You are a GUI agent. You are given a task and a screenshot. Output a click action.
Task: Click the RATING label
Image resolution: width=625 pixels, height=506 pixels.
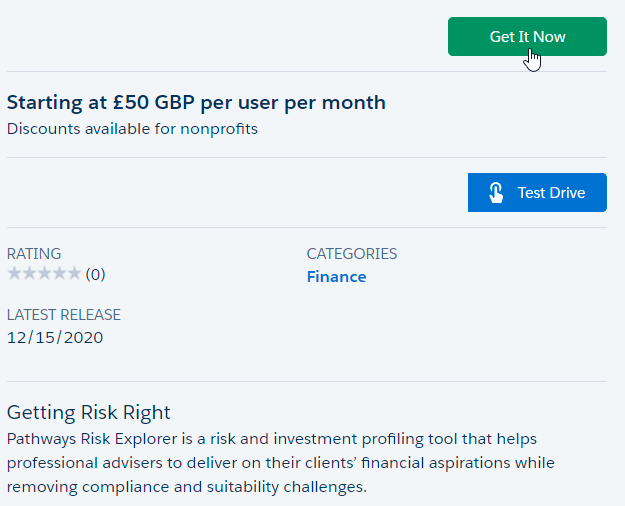pos(34,254)
